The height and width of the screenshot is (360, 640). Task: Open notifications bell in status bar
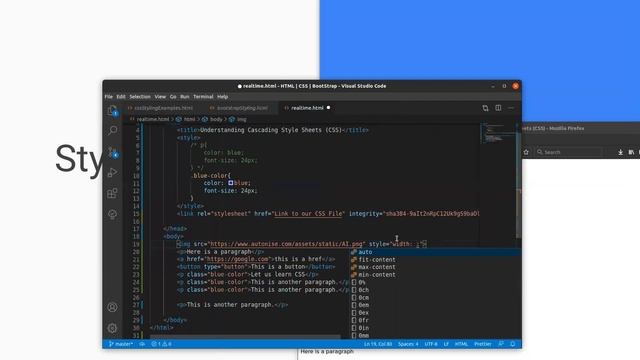point(513,344)
